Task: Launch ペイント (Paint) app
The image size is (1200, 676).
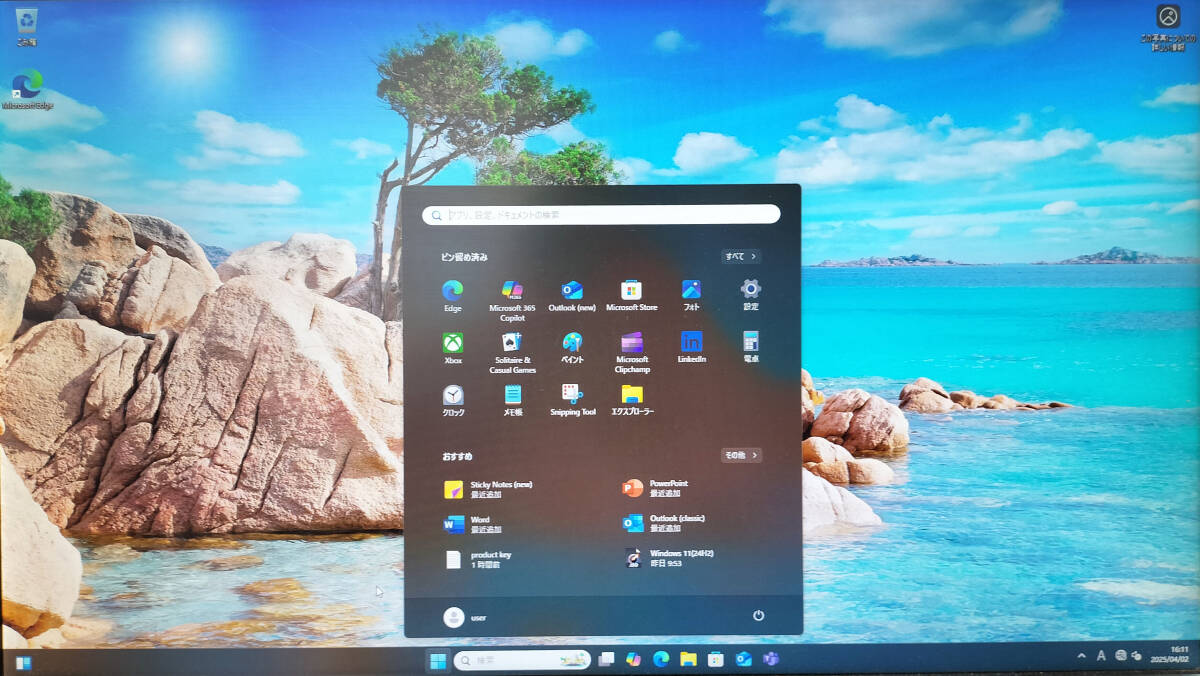Action: tap(572, 347)
